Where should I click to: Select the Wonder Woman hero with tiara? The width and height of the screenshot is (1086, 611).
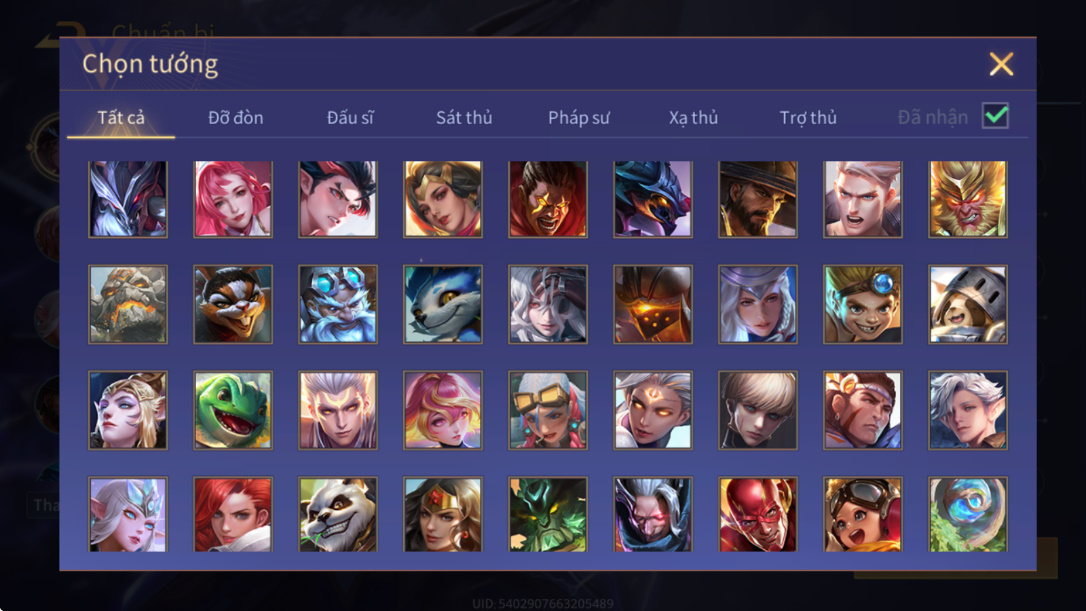point(443,515)
